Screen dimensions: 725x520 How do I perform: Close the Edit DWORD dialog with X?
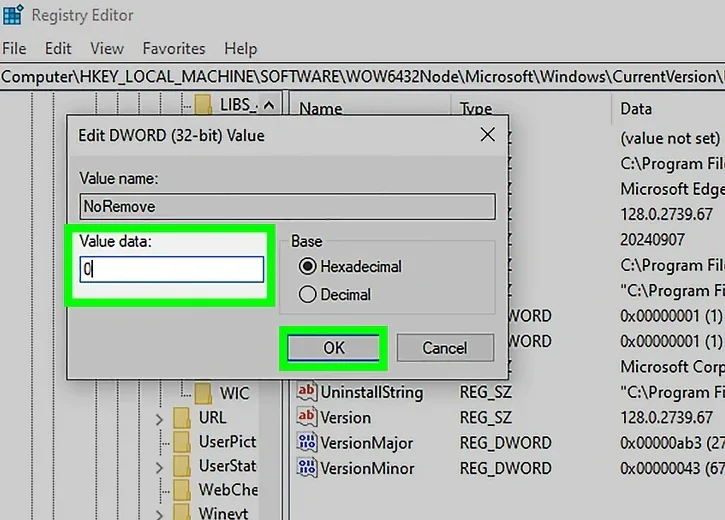pyautogui.click(x=487, y=133)
